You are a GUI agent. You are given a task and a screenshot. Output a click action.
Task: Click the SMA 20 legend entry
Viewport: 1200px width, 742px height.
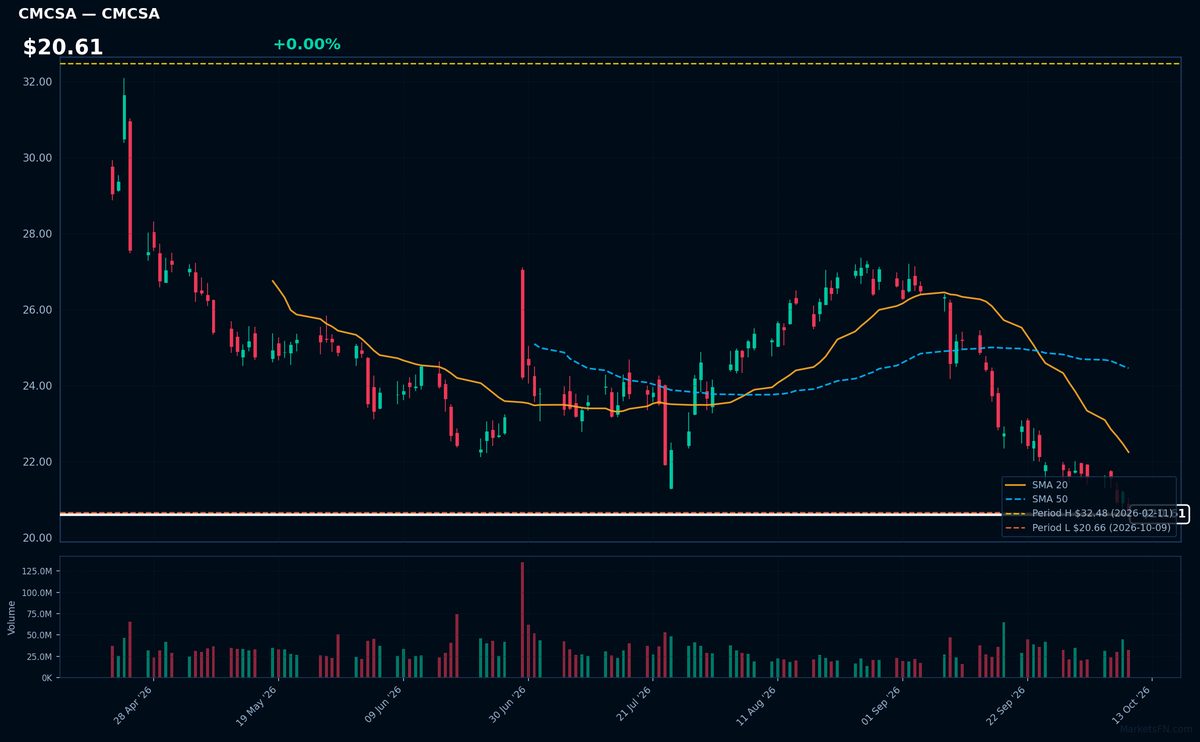(1036, 485)
